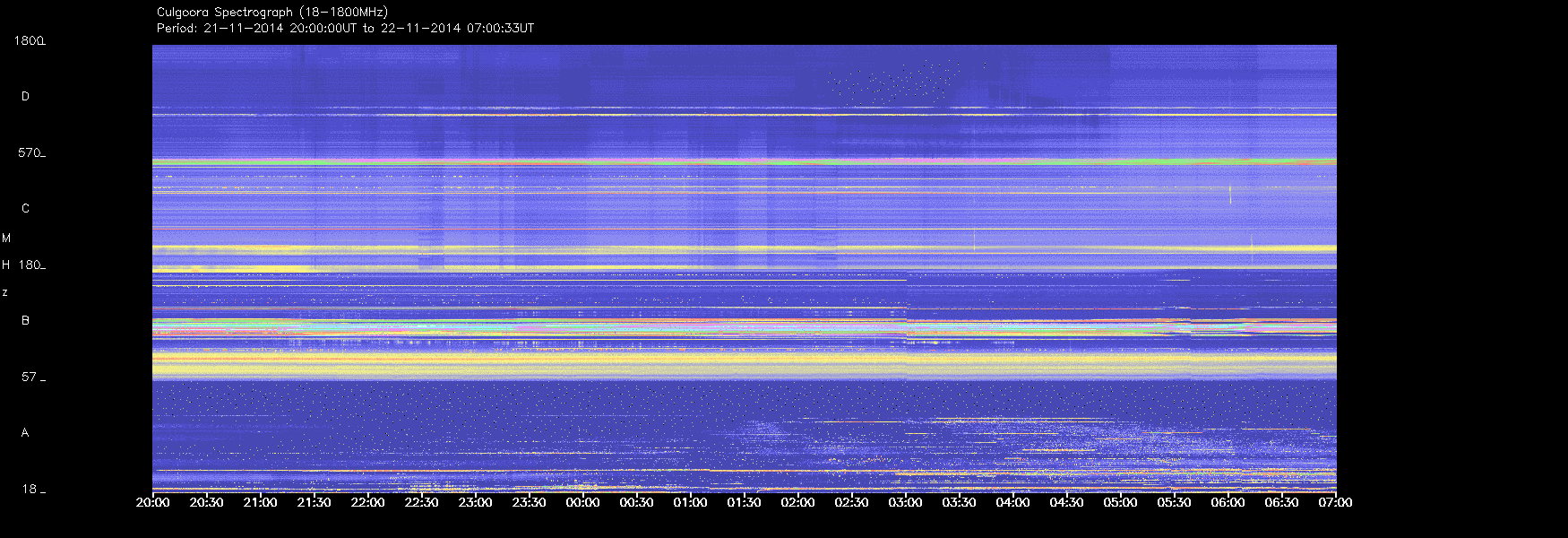
Task: Click the 20:00 time axis label
Action: [152, 502]
